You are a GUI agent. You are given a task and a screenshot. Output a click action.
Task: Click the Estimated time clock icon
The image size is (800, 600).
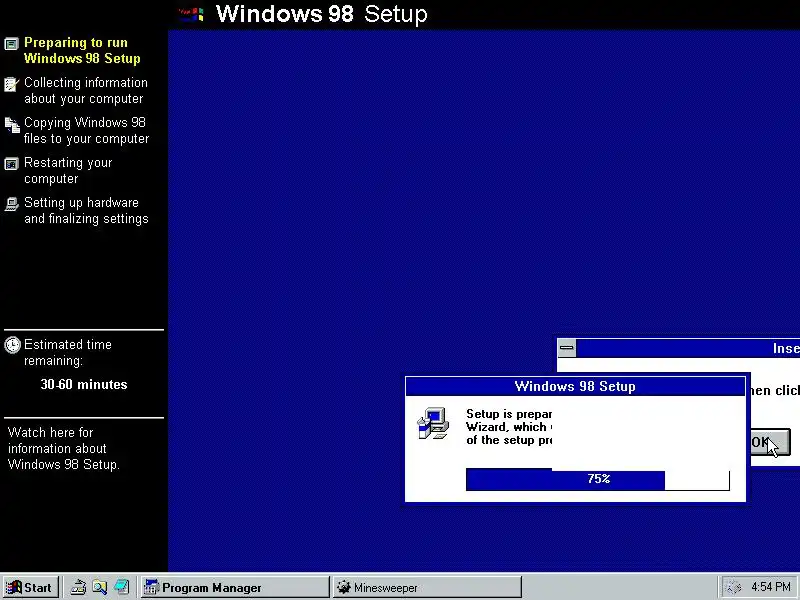pos(12,345)
